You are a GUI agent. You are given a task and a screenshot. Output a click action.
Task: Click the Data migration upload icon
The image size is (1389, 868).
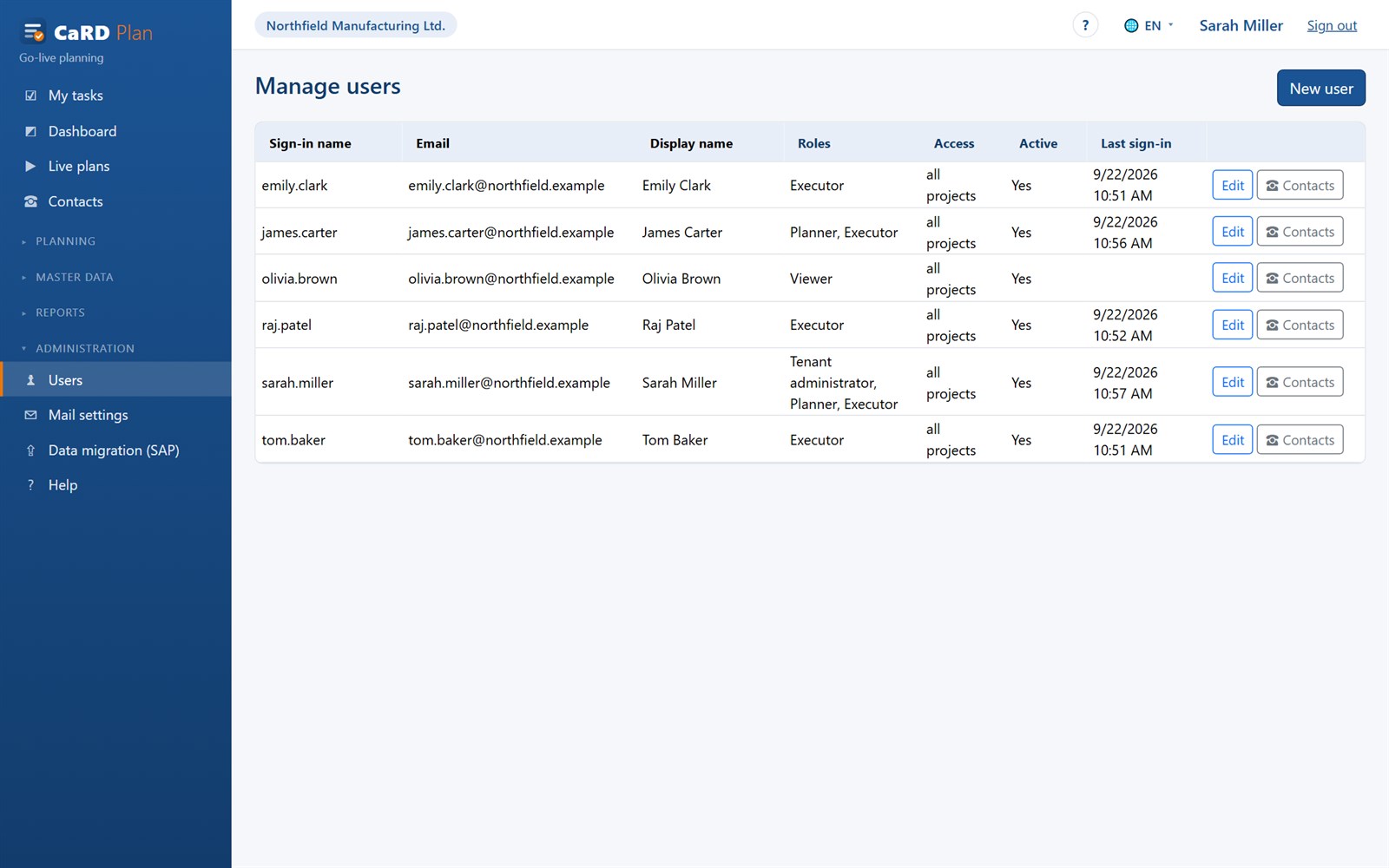coord(31,450)
